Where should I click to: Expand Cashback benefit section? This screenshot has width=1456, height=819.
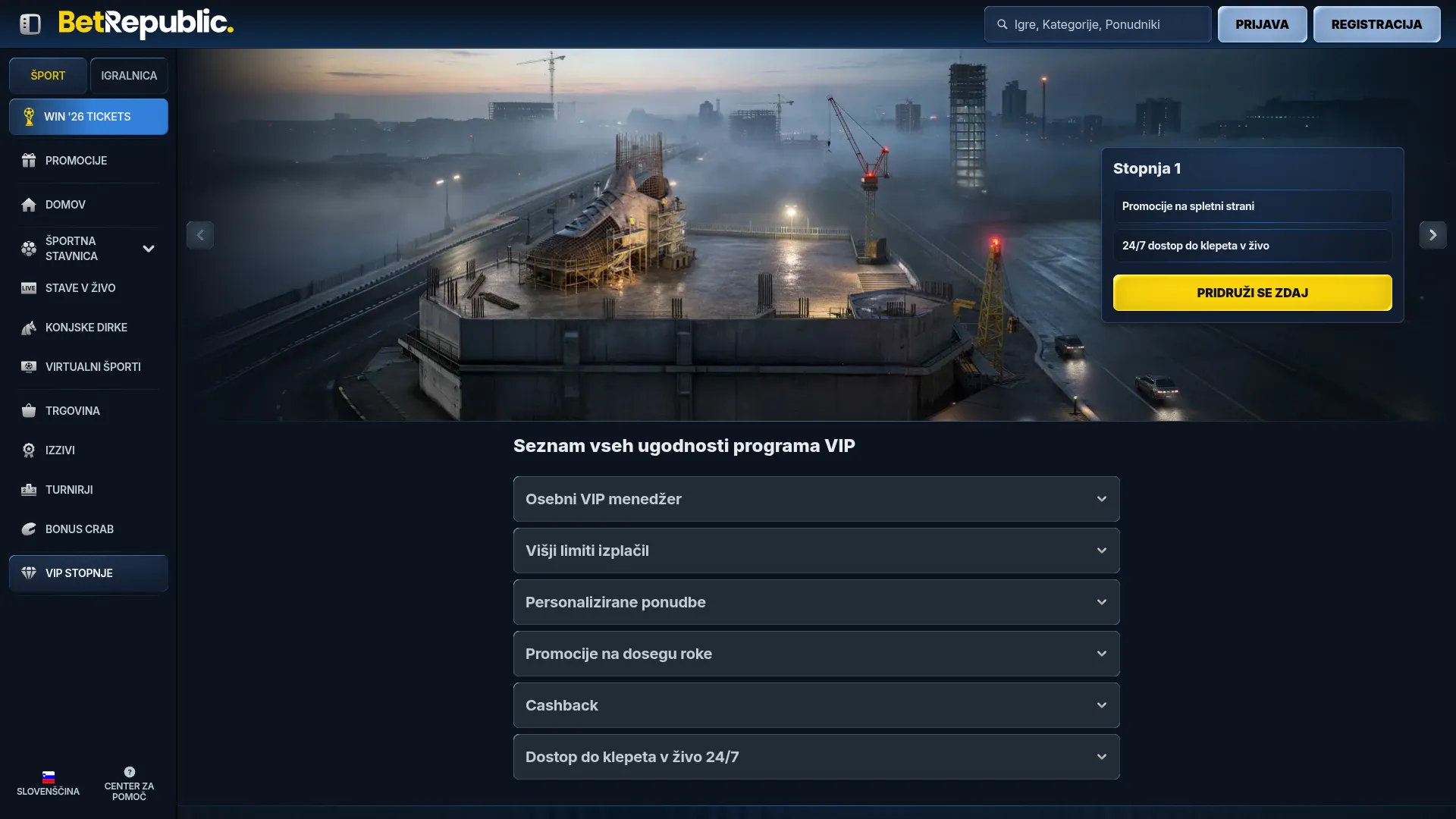click(817, 705)
